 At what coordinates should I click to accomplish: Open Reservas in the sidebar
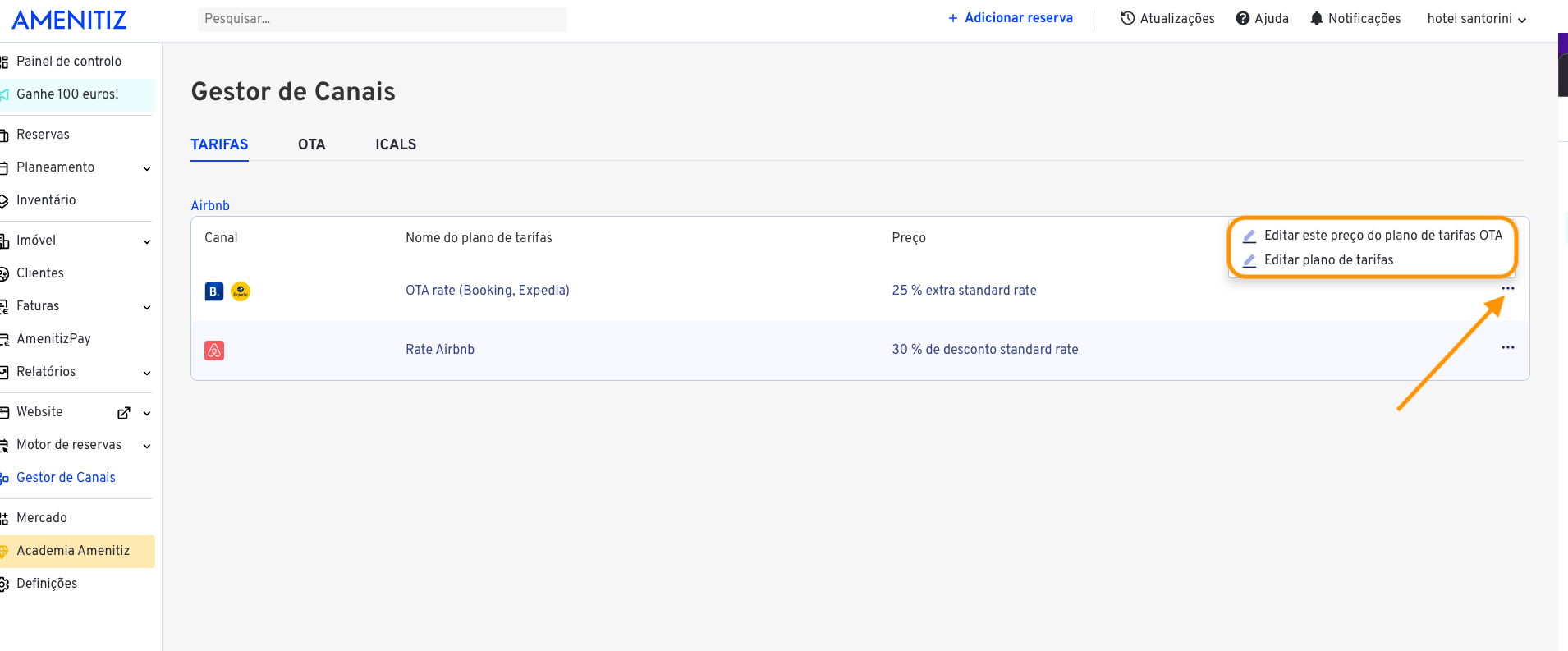[43, 135]
